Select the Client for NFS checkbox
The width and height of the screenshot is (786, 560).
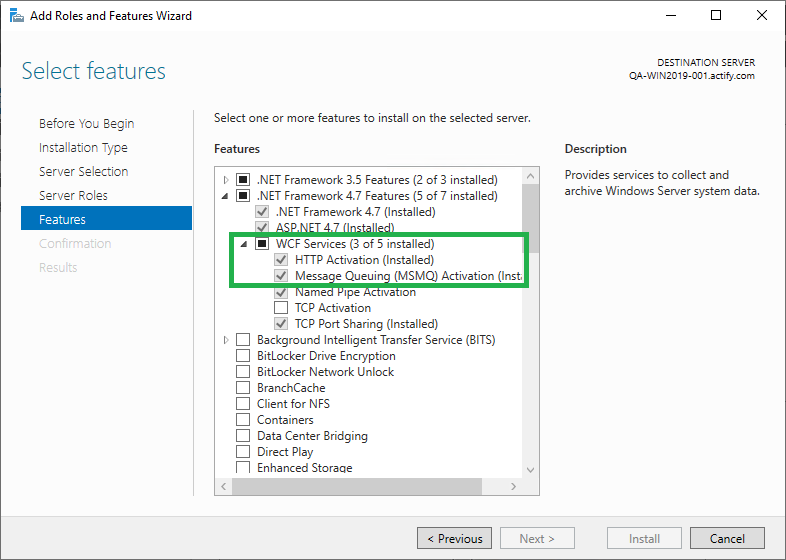(243, 404)
